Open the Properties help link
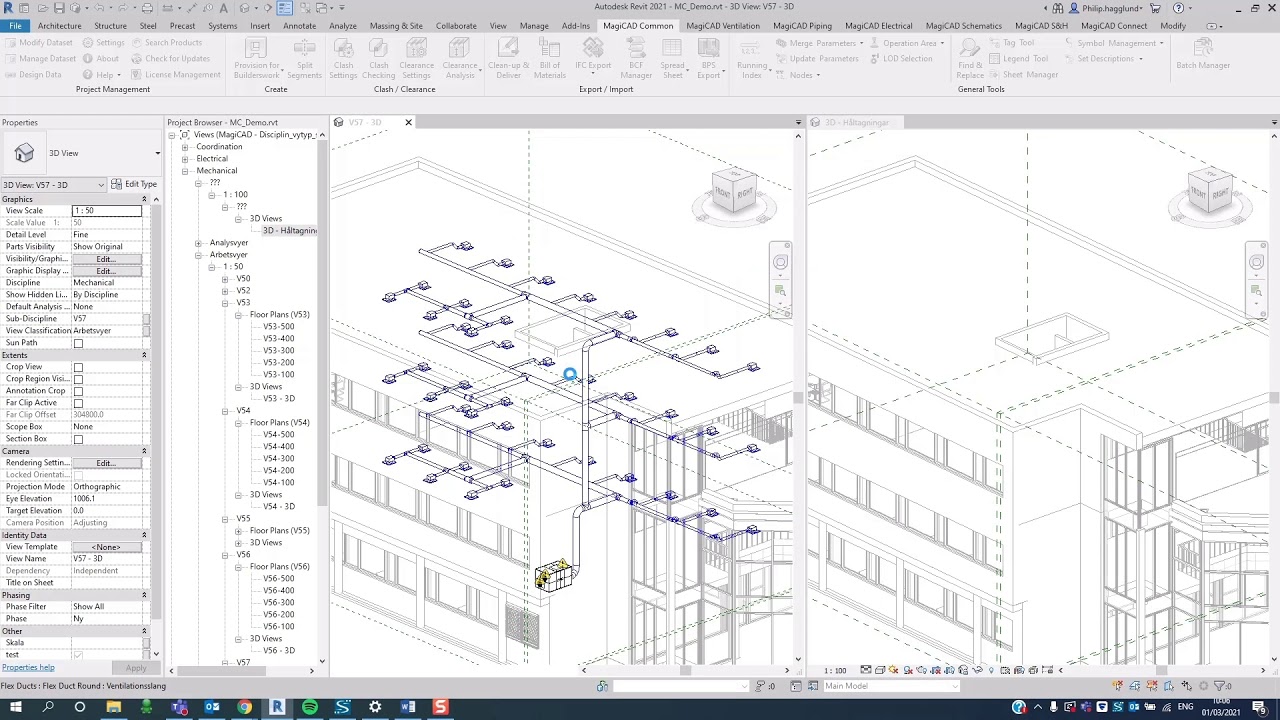 click(x=28, y=667)
